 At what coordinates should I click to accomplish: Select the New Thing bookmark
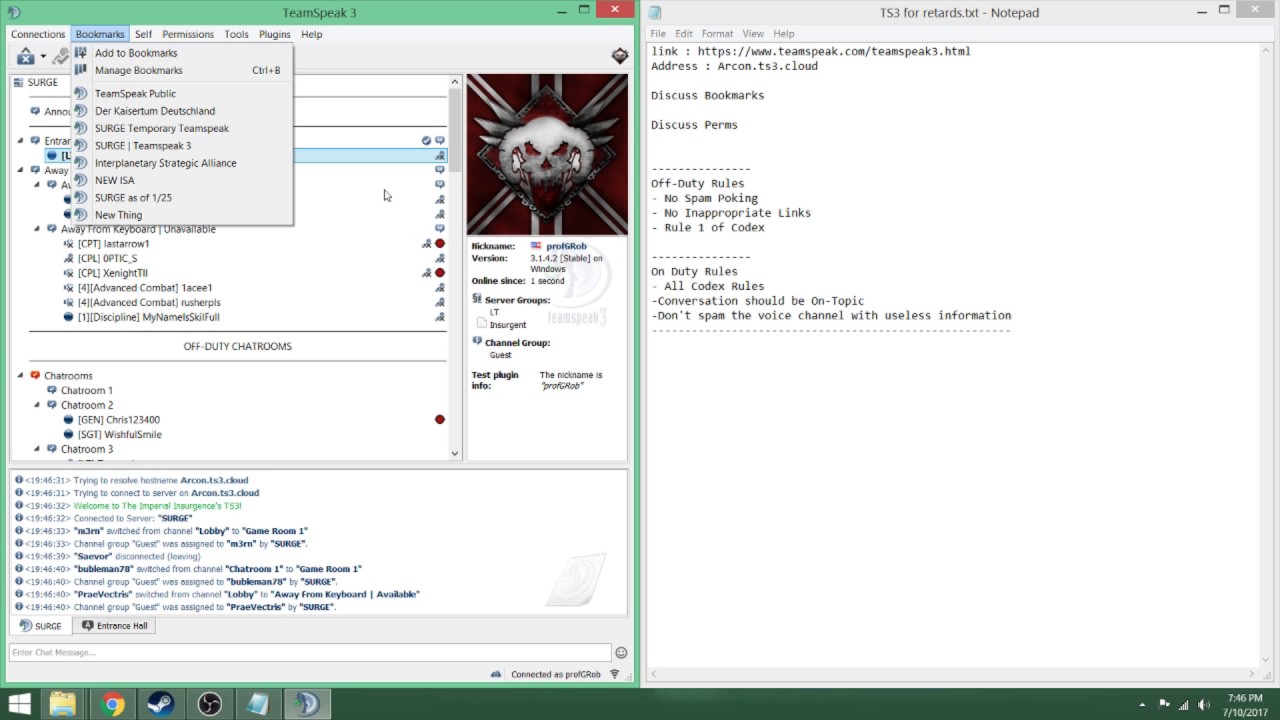[119, 215]
